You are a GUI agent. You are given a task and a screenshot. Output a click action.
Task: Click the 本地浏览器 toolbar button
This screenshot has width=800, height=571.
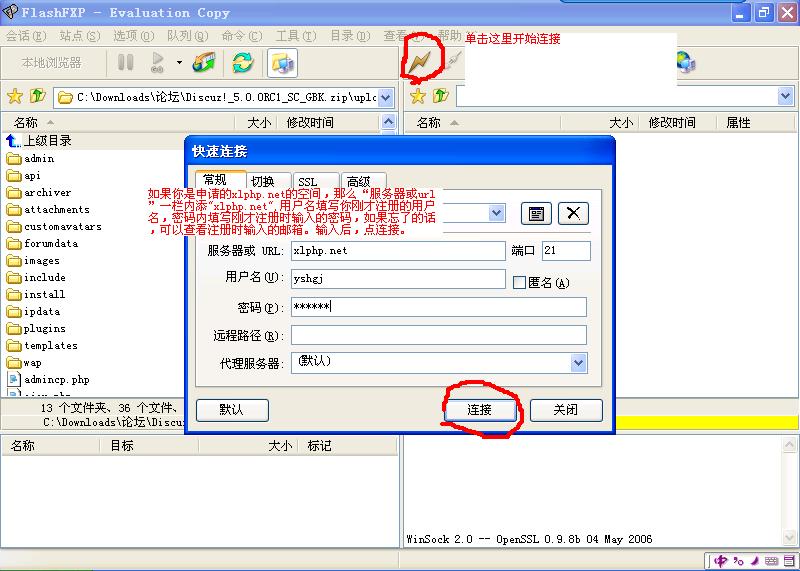[x=52, y=63]
